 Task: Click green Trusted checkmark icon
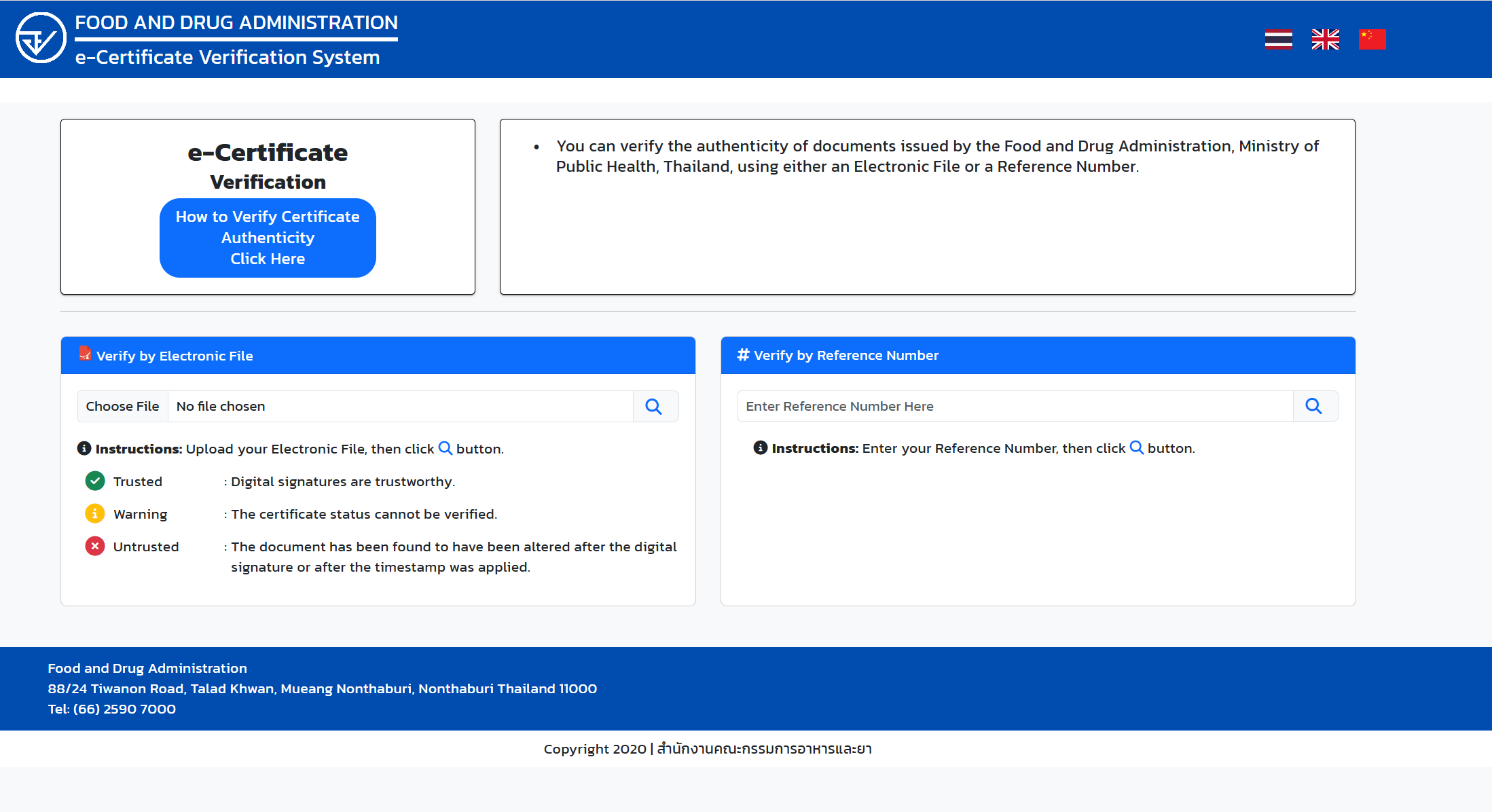click(x=95, y=481)
